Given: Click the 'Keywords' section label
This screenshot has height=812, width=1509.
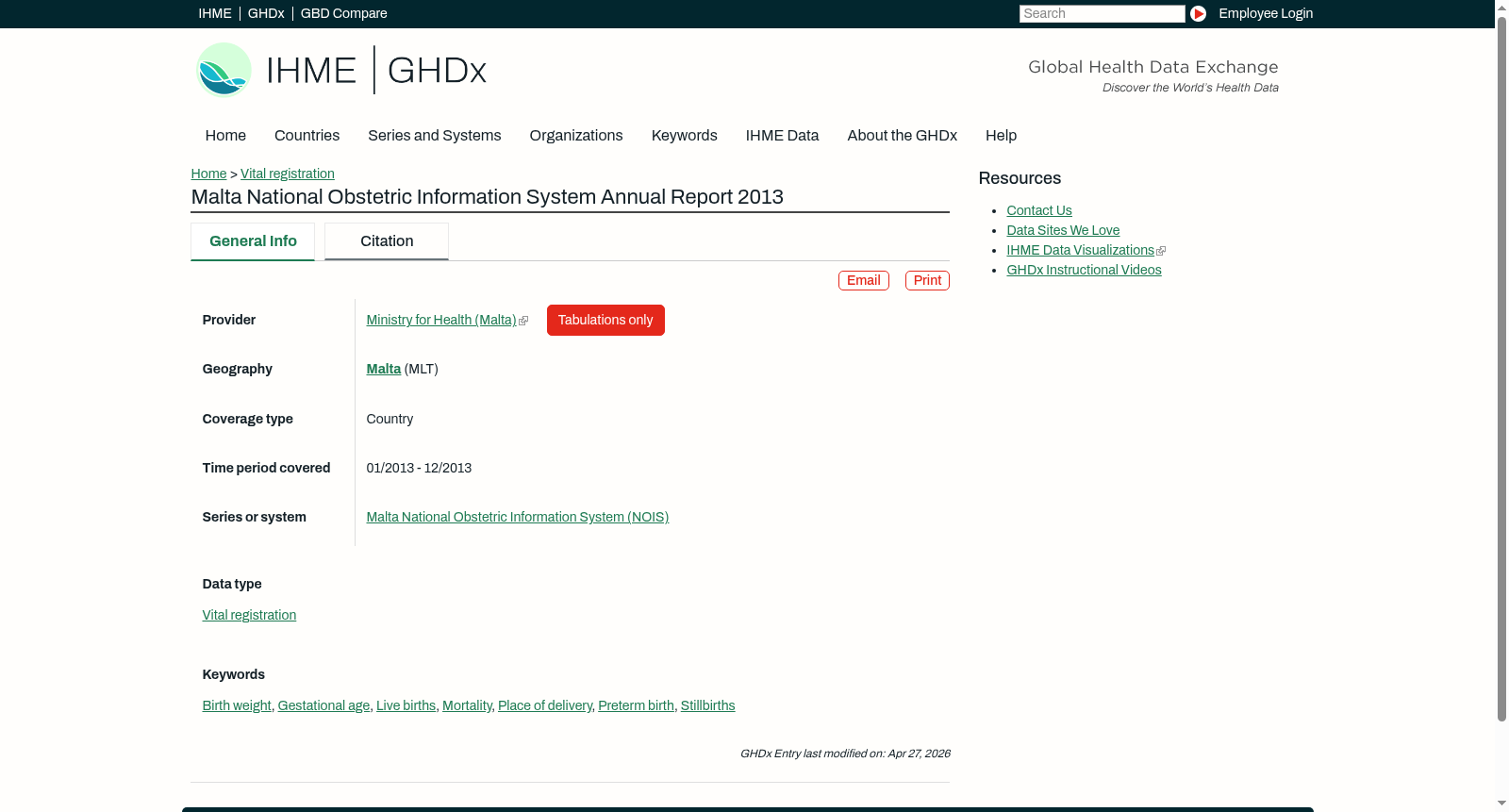Looking at the screenshot, I should [234, 674].
